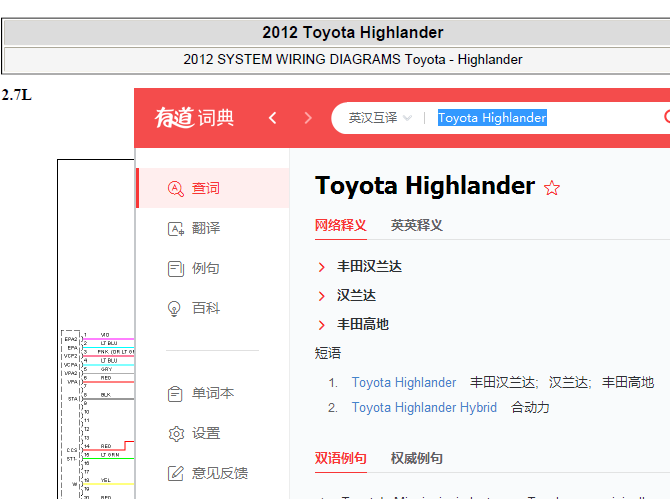The height and width of the screenshot is (499, 670).
Task: Click the 翻译 translate icon
Action: tap(176, 229)
